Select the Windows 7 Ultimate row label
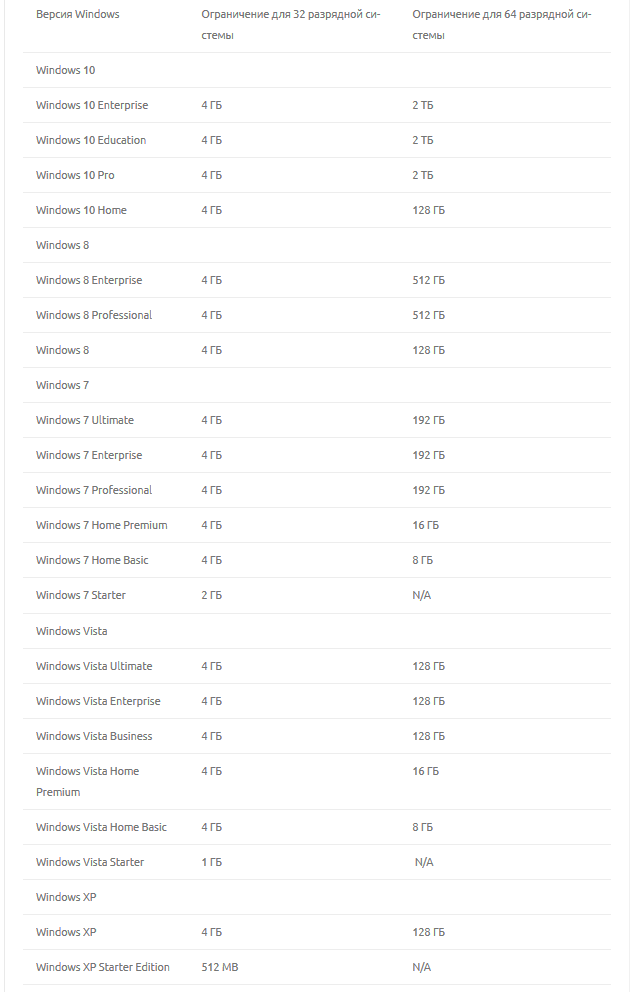The width and height of the screenshot is (634, 992). (85, 420)
